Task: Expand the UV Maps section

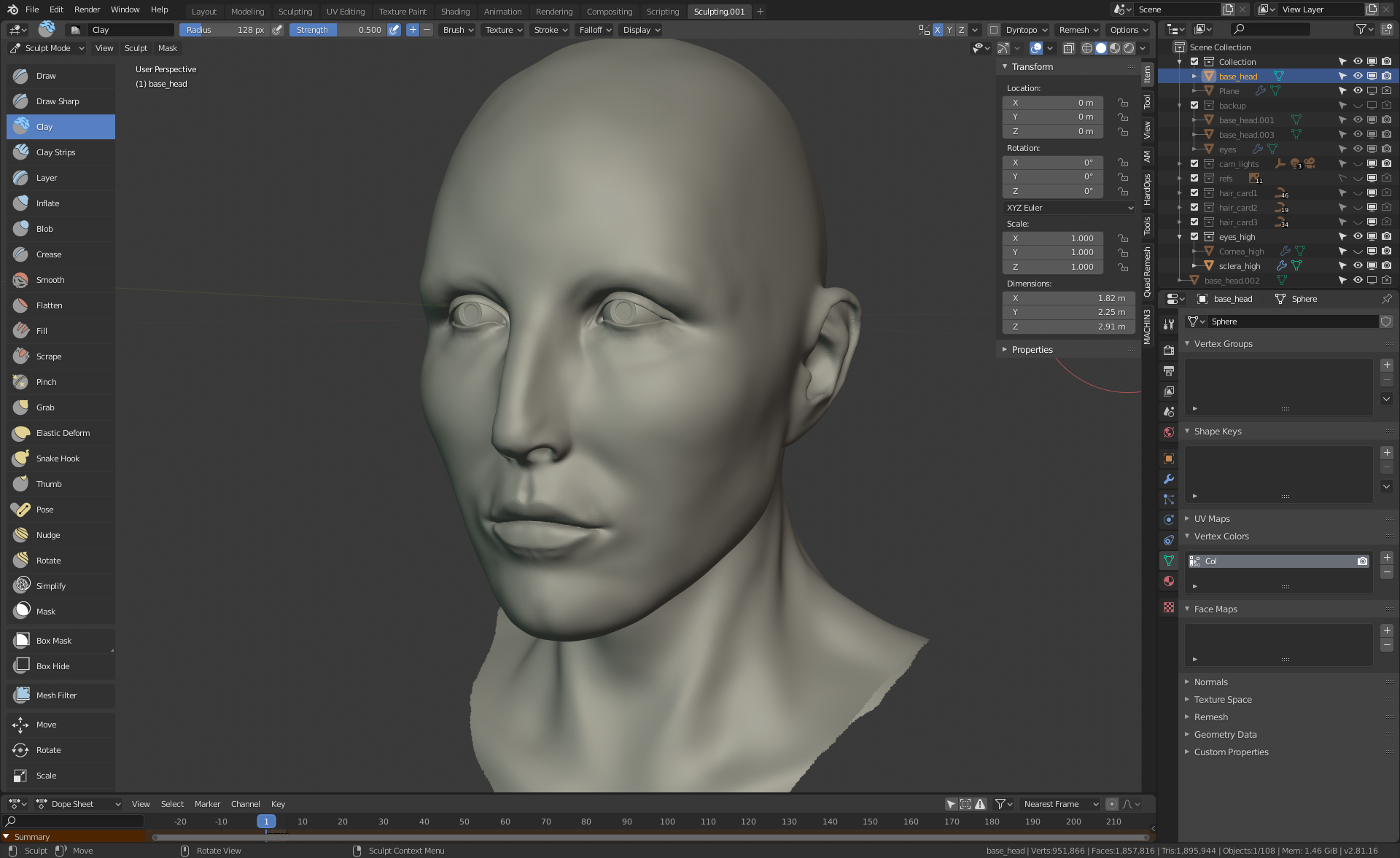Action: pos(1211,519)
